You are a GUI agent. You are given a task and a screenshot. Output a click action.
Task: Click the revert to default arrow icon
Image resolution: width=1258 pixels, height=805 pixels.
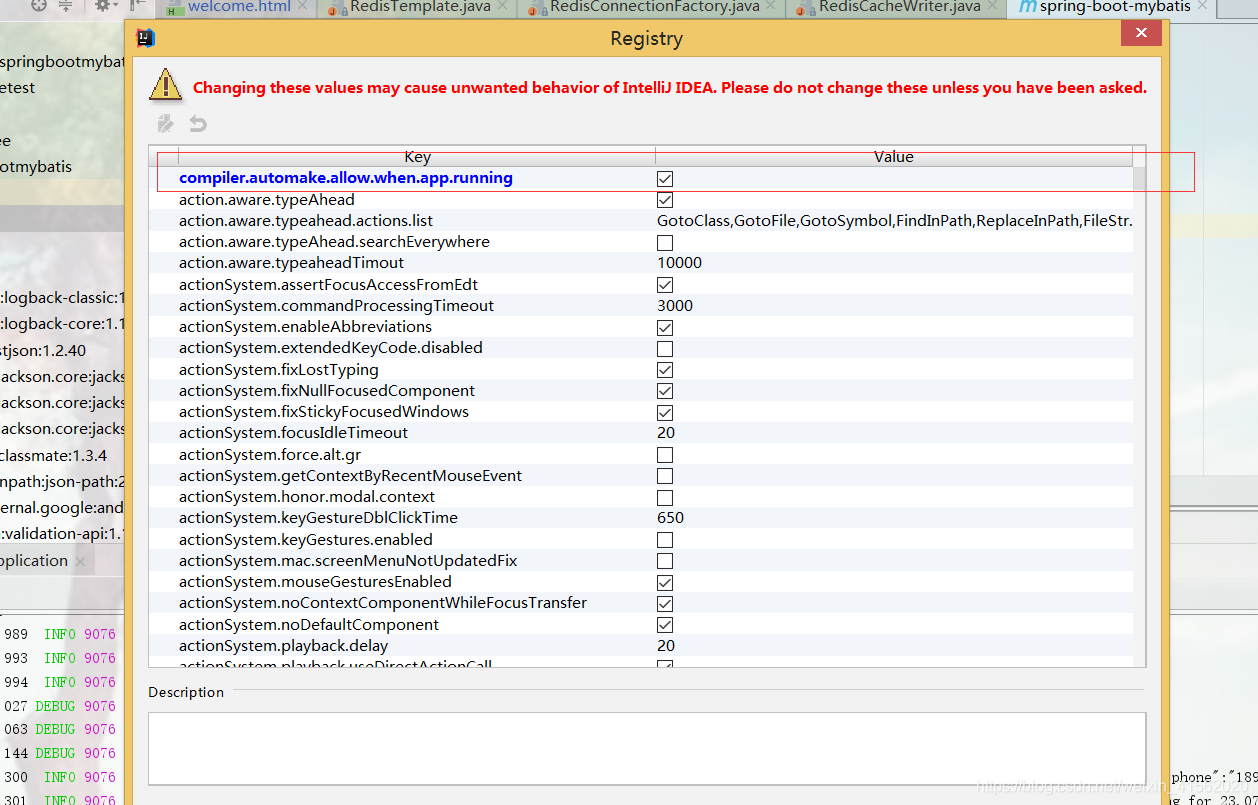[198, 124]
